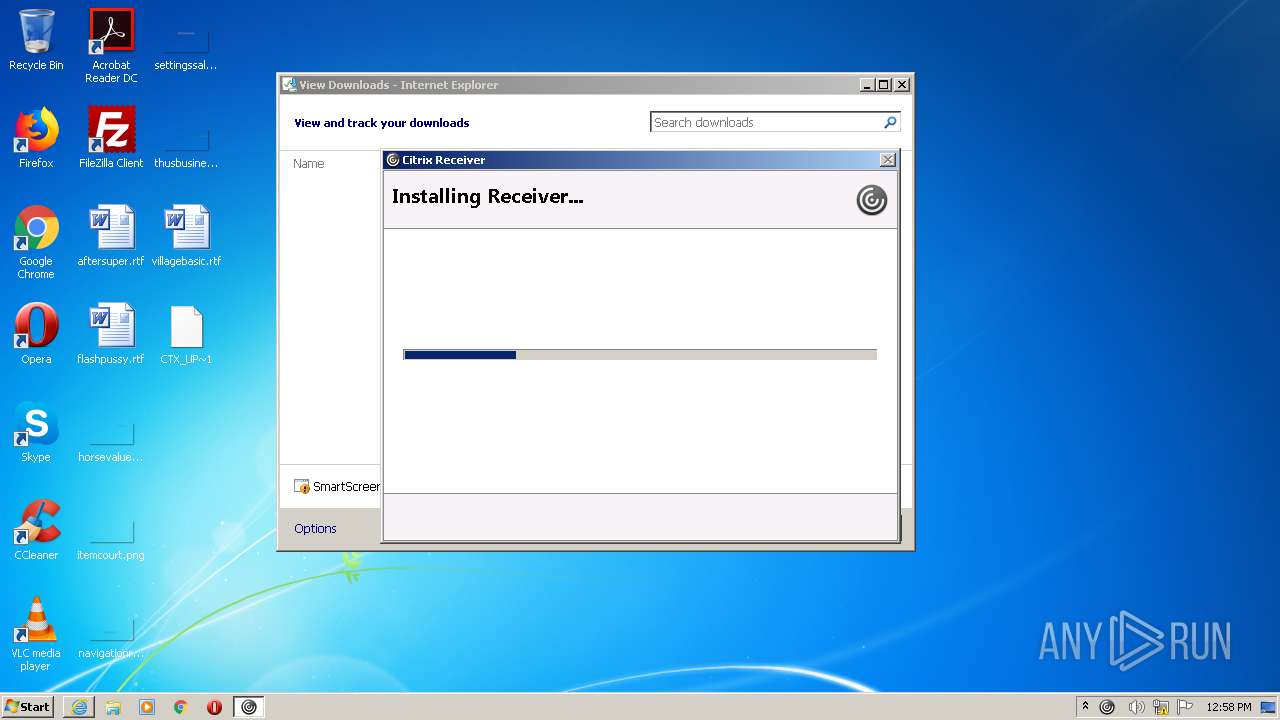
Task: Open Internet Explorer from the taskbar
Action: 79,707
